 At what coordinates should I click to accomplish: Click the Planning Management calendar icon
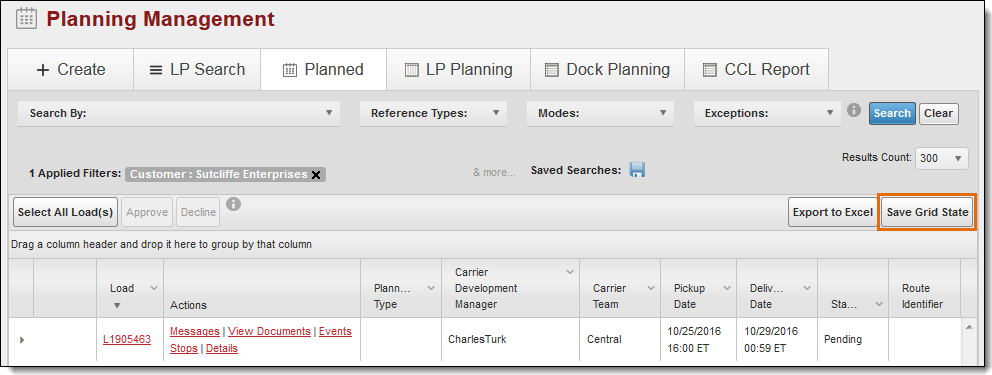point(26,18)
